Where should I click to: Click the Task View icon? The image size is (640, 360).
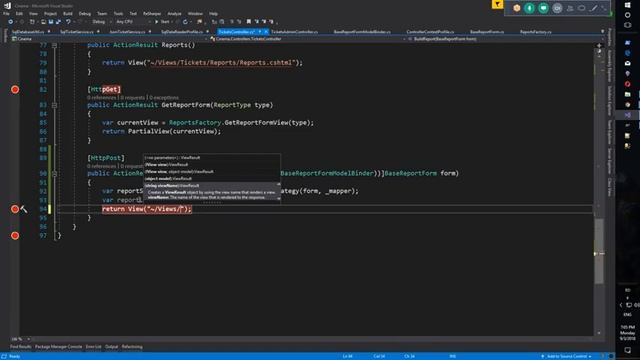click(x=628, y=25)
